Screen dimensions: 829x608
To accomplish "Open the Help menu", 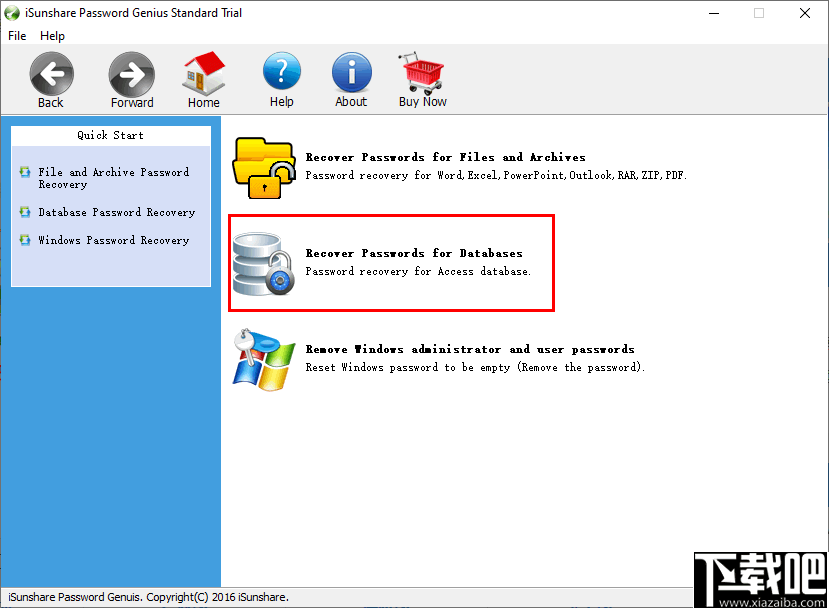I will tap(52, 35).
